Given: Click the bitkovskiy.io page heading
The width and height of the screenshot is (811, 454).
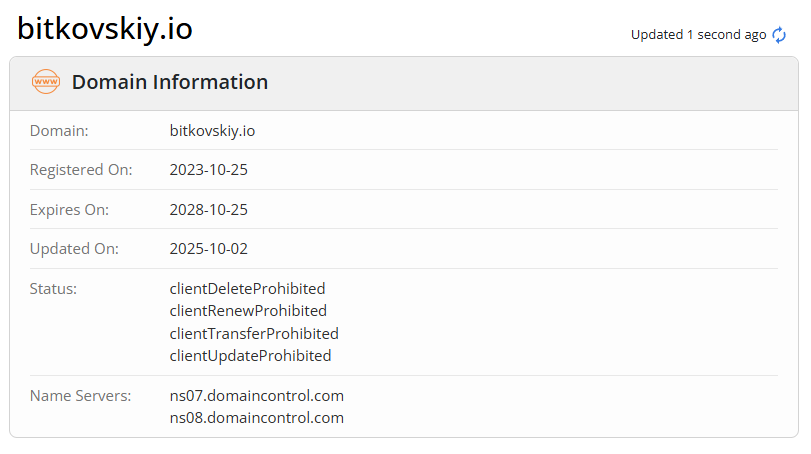Looking at the screenshot, I should [x=105, y=29].
